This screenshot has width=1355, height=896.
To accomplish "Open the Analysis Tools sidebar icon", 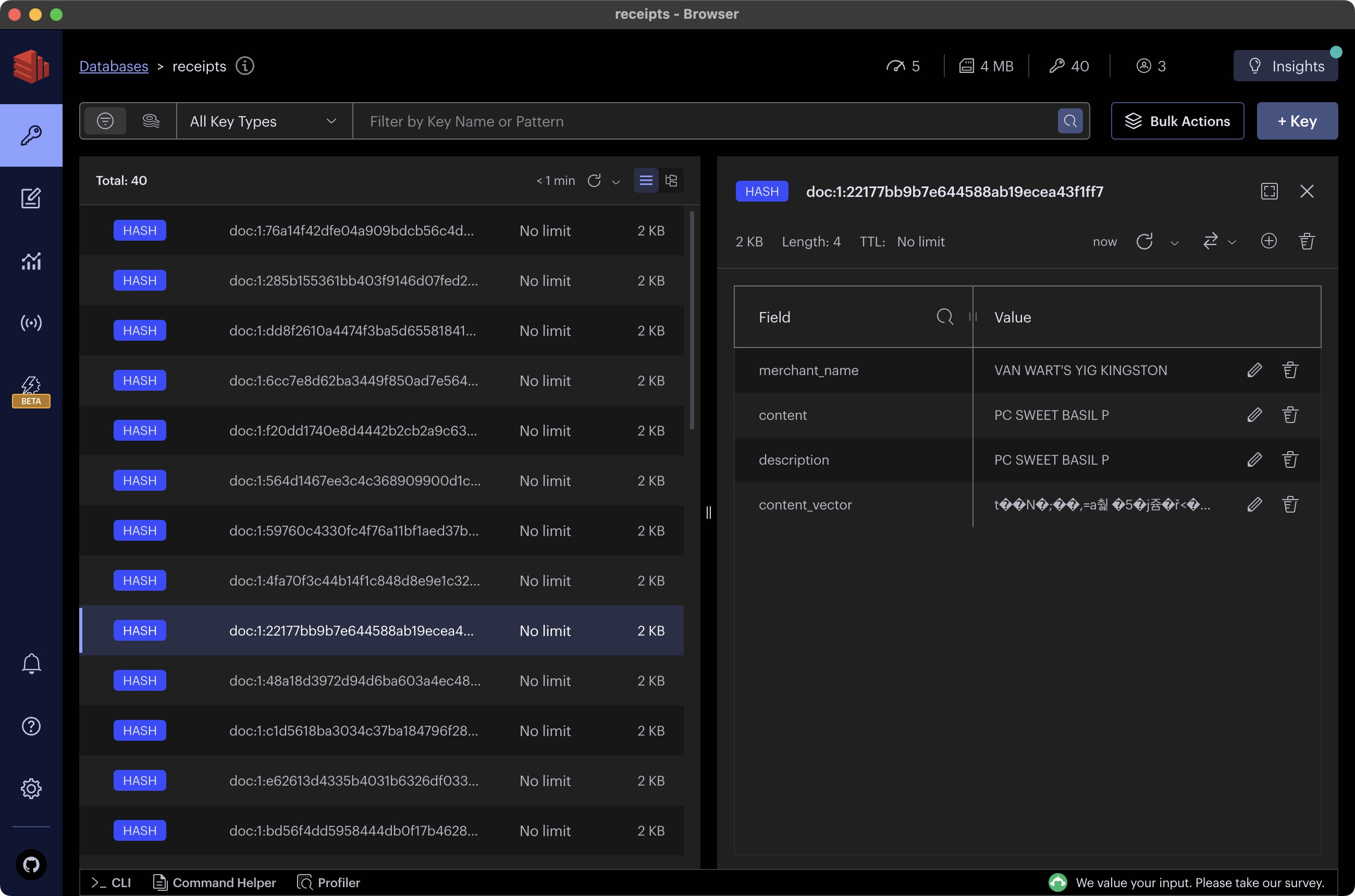I will 31,261.
